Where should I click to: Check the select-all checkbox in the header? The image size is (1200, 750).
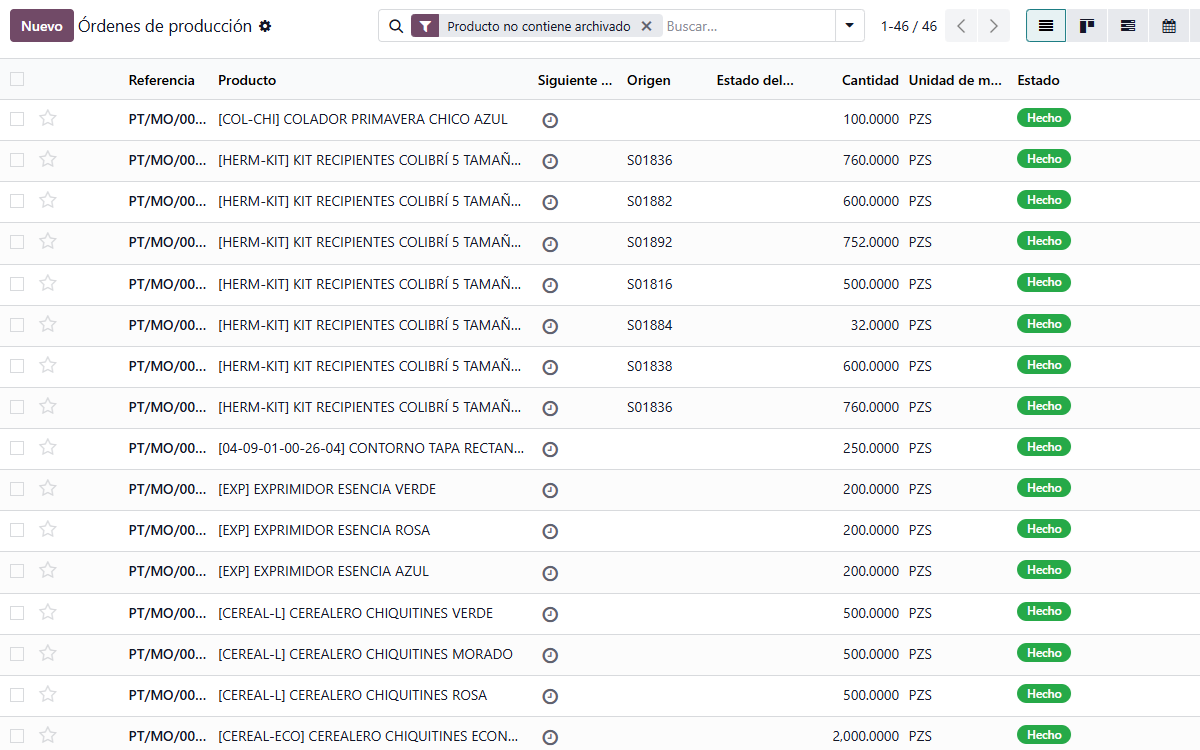point(17,78)
